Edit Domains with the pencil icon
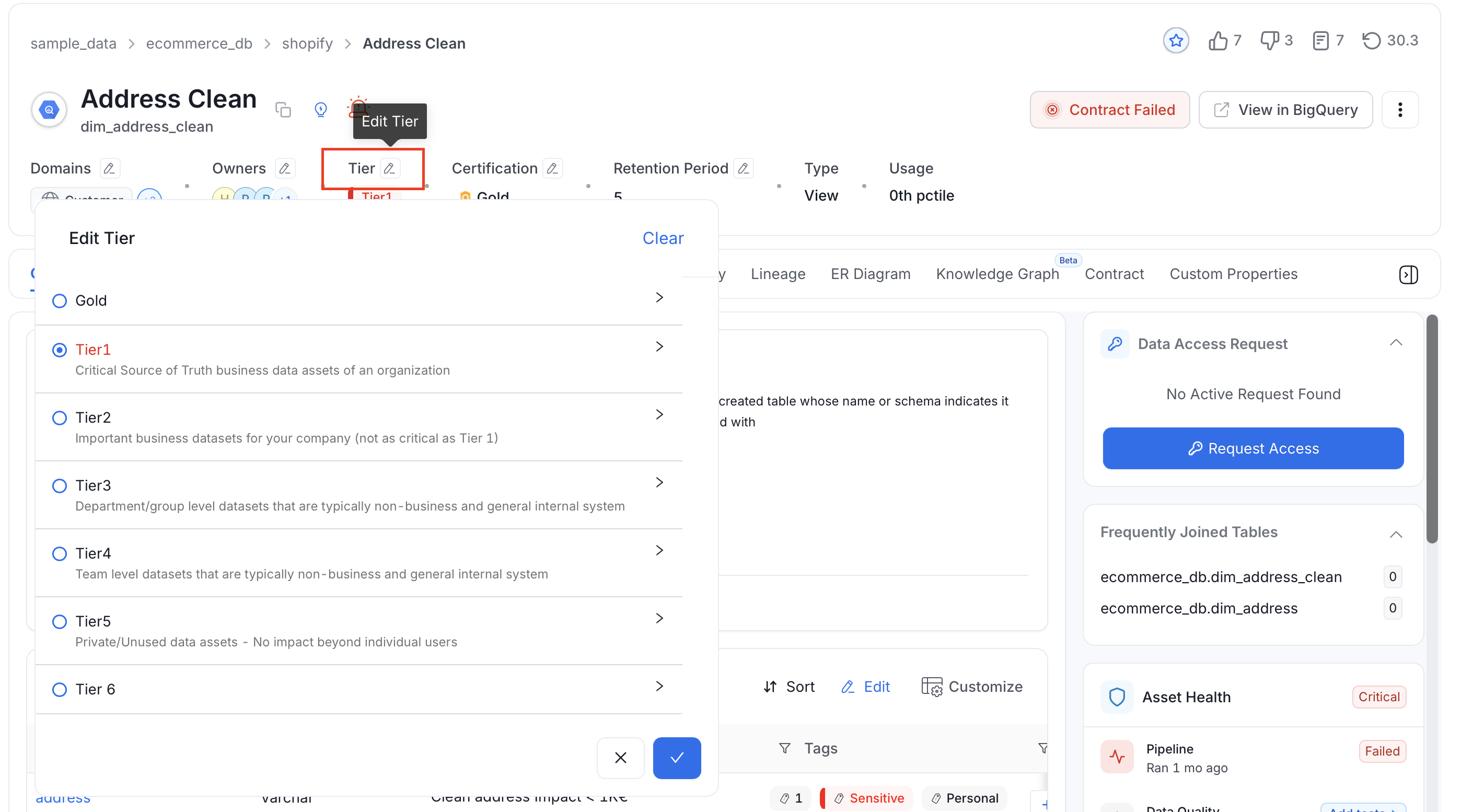Screen dimensions: 1461x812 pyautogui.click(x=109, y=168)
